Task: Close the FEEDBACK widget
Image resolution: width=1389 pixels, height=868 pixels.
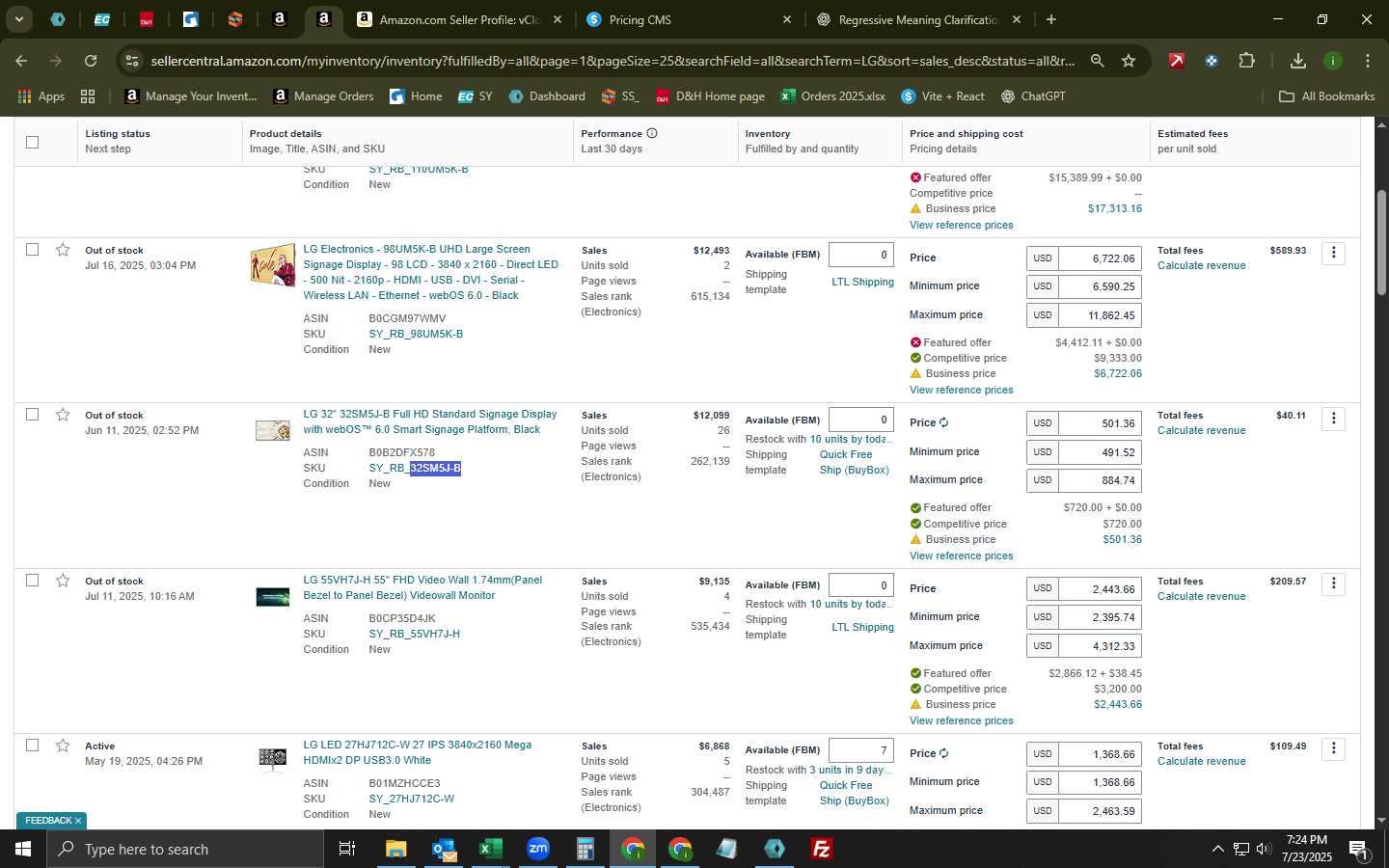Action: (x=78, y=821)
